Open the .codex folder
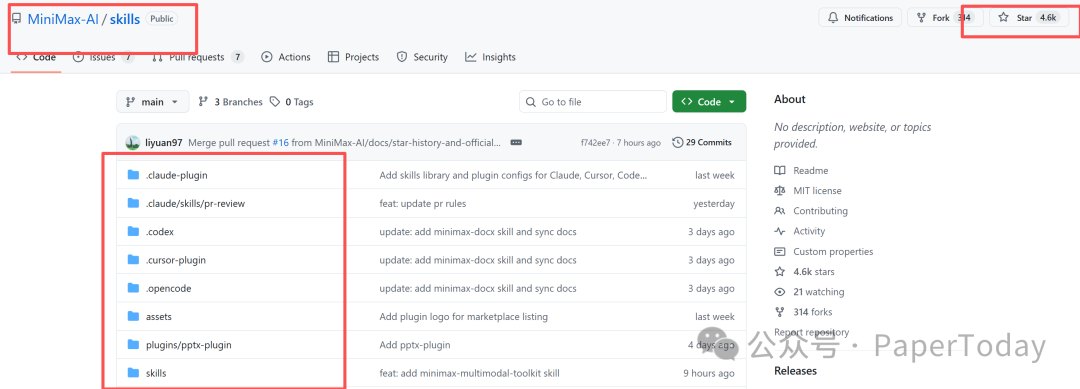 point(160,232)
